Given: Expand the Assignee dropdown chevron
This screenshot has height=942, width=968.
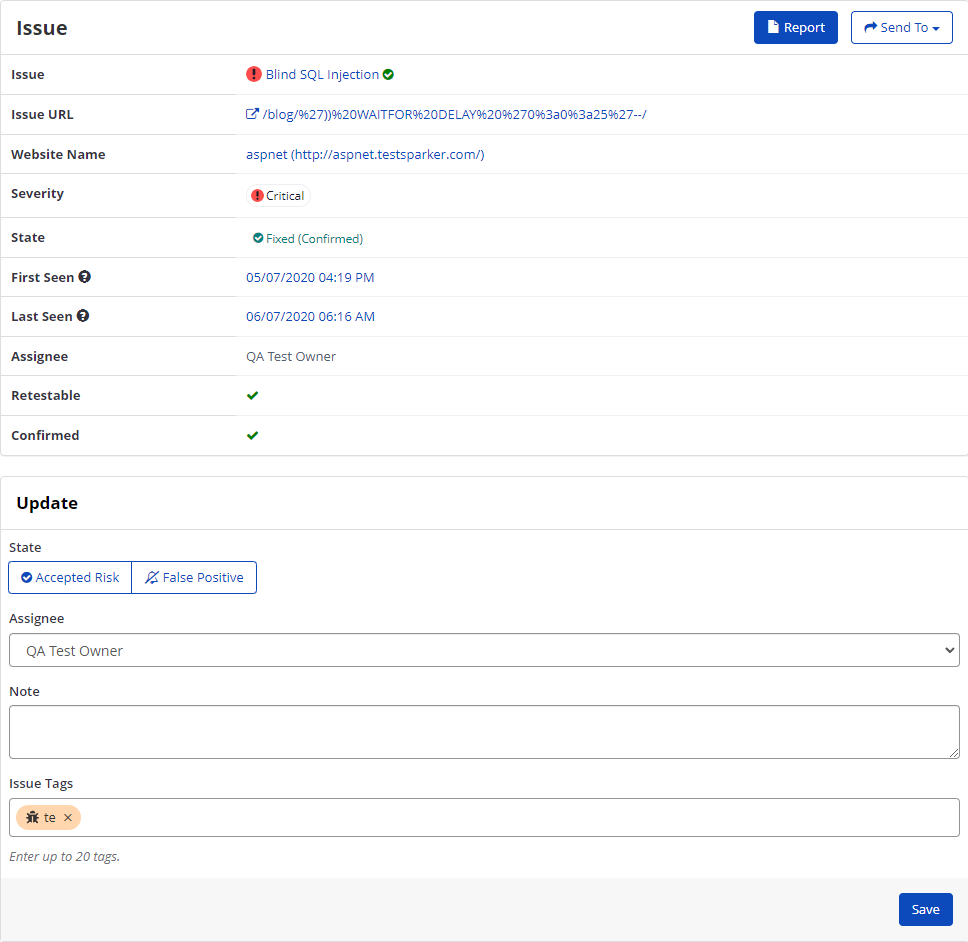Looking at the screenshot, I should tap(948, 649).
